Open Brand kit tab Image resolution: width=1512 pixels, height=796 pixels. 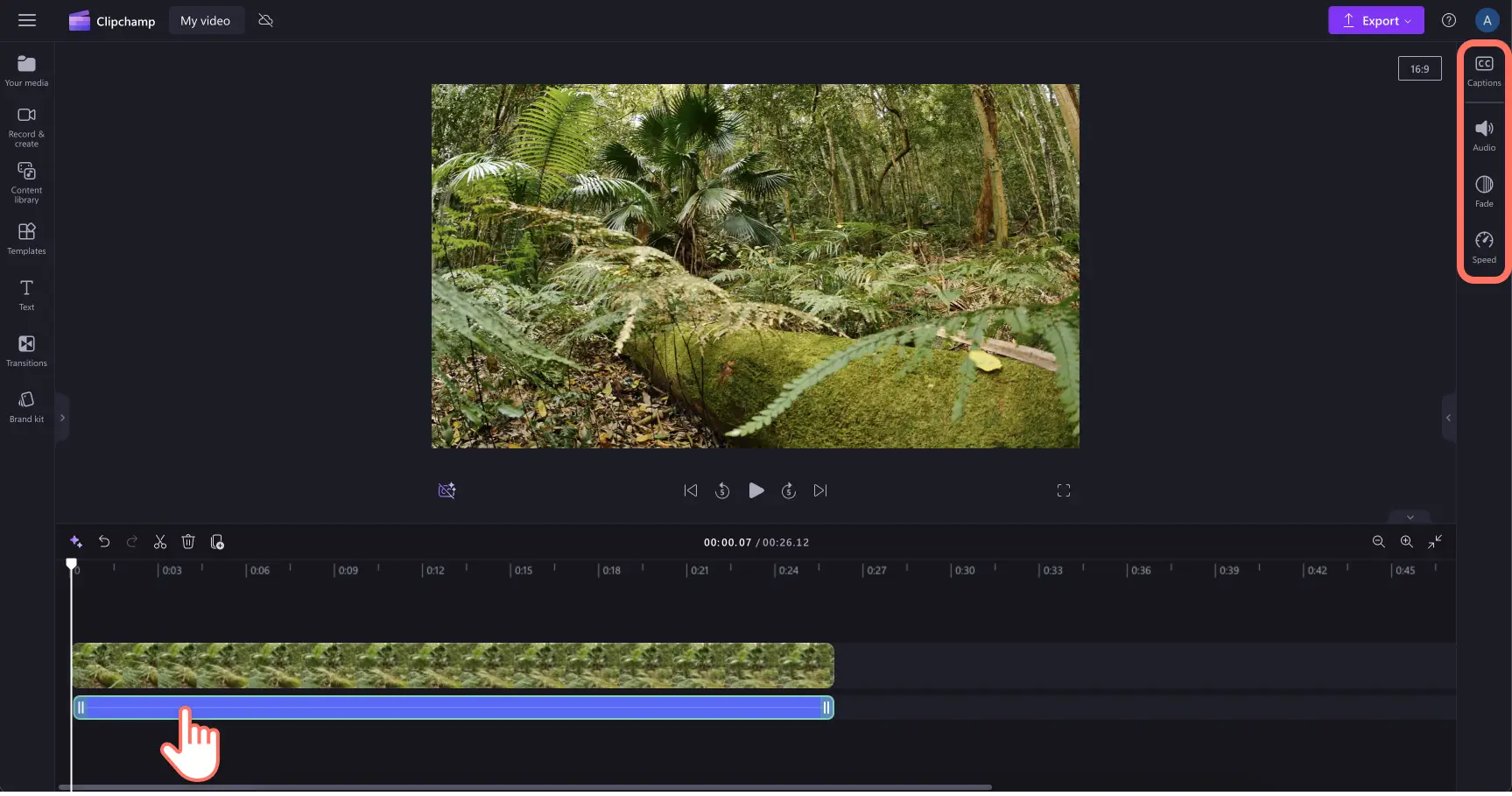27,407
